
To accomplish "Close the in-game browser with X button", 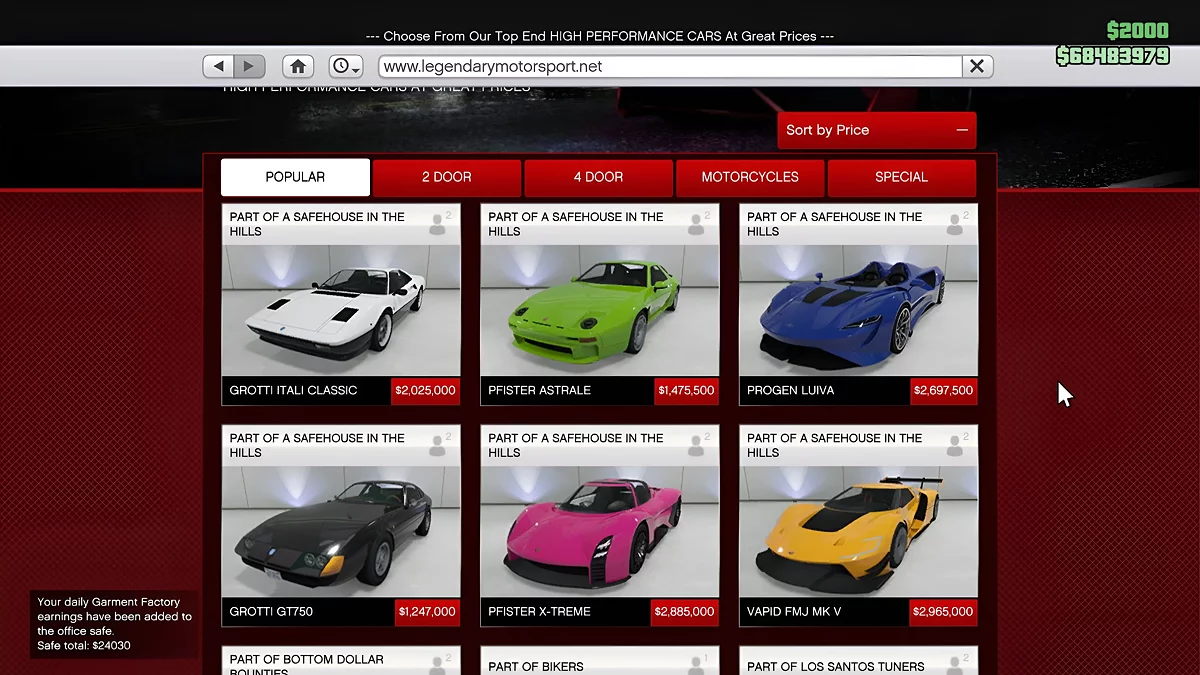I will [977, 66].
